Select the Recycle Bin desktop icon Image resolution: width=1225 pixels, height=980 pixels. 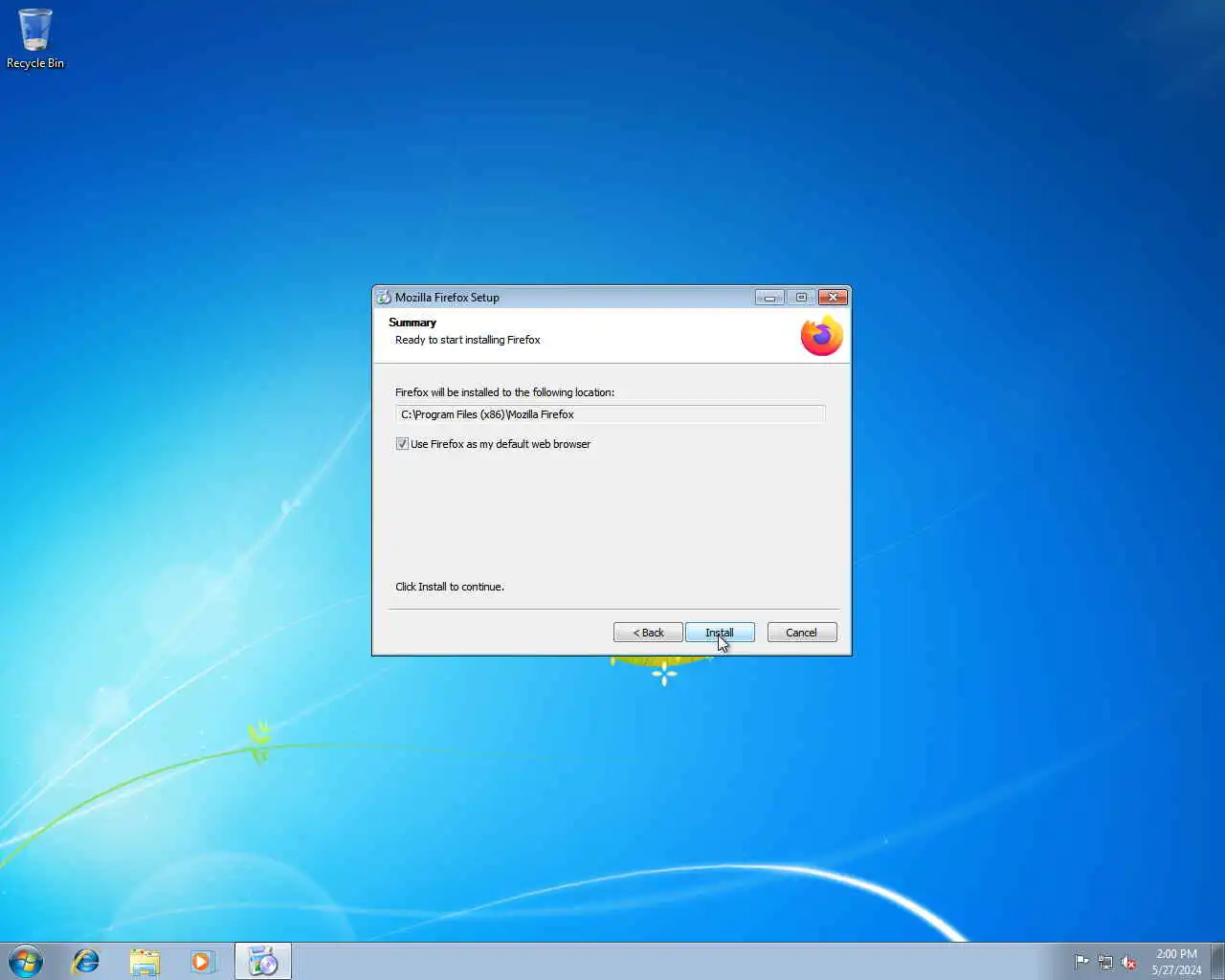pyautogui.click(x=35, y=39)
